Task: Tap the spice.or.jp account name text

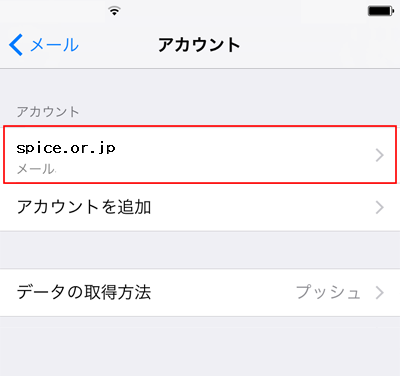Action: pyautogui.click(x=66, y=148)
